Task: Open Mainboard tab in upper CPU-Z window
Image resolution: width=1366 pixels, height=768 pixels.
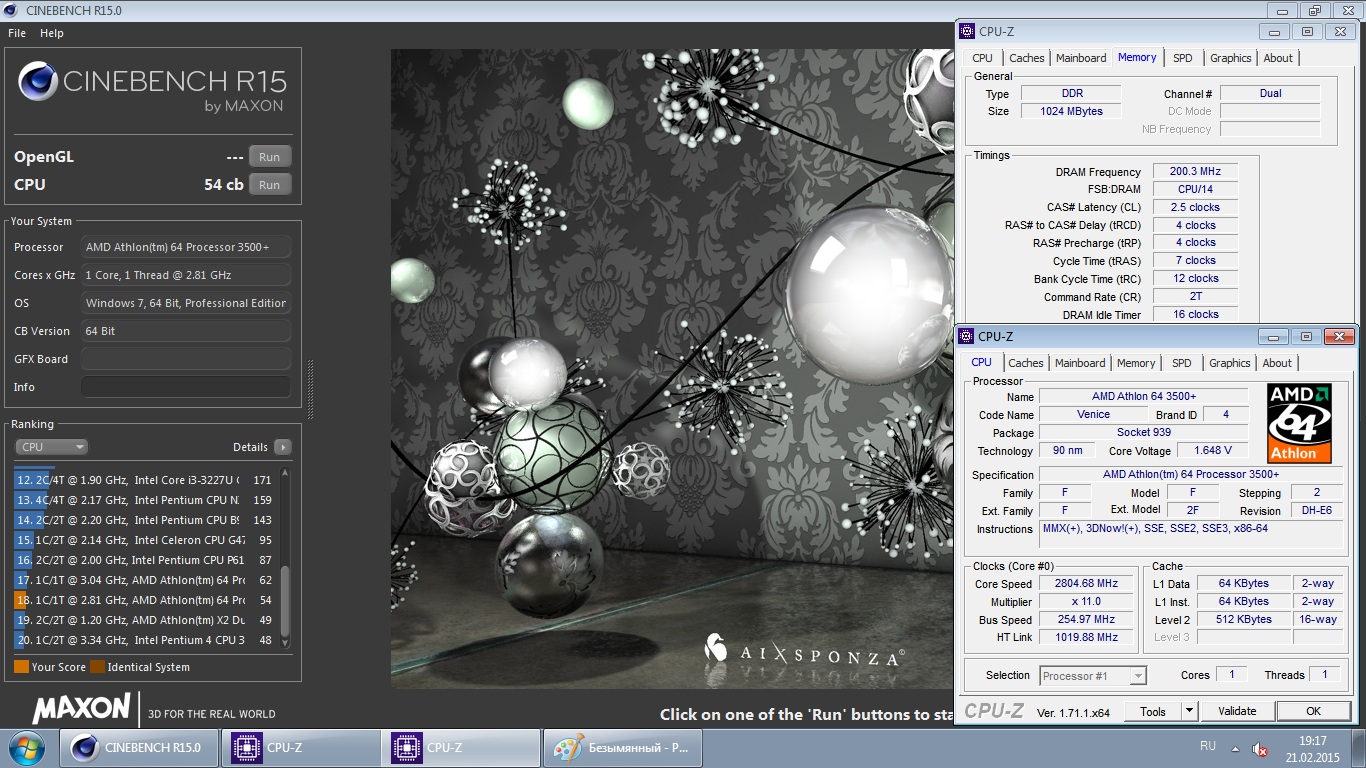Action: [1081, 58]
